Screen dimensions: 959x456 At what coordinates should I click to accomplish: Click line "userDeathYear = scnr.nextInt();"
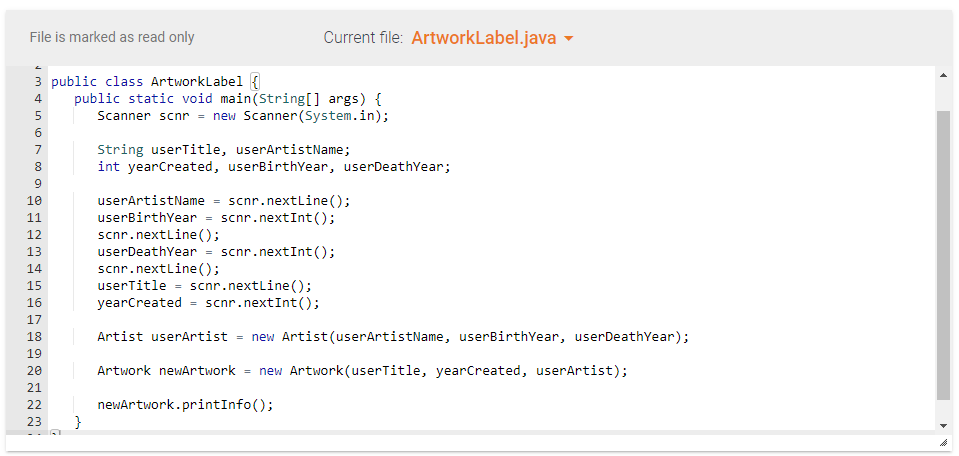217,252
